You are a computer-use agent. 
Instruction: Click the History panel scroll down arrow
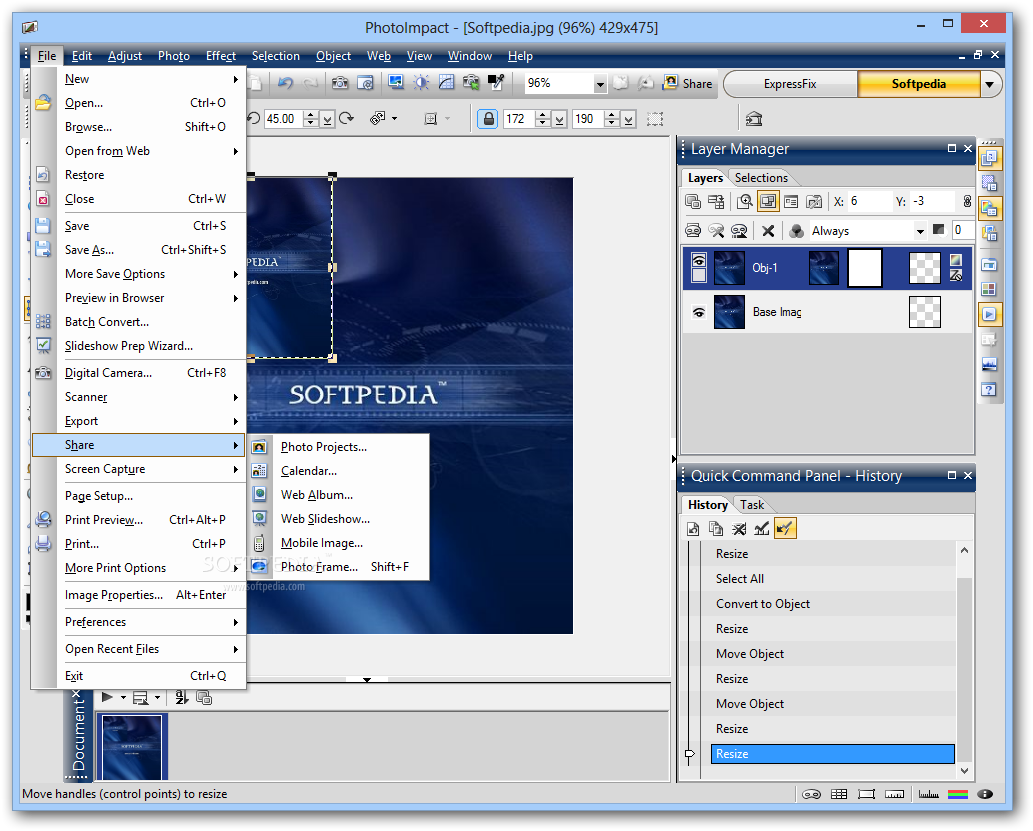point(964,770)
